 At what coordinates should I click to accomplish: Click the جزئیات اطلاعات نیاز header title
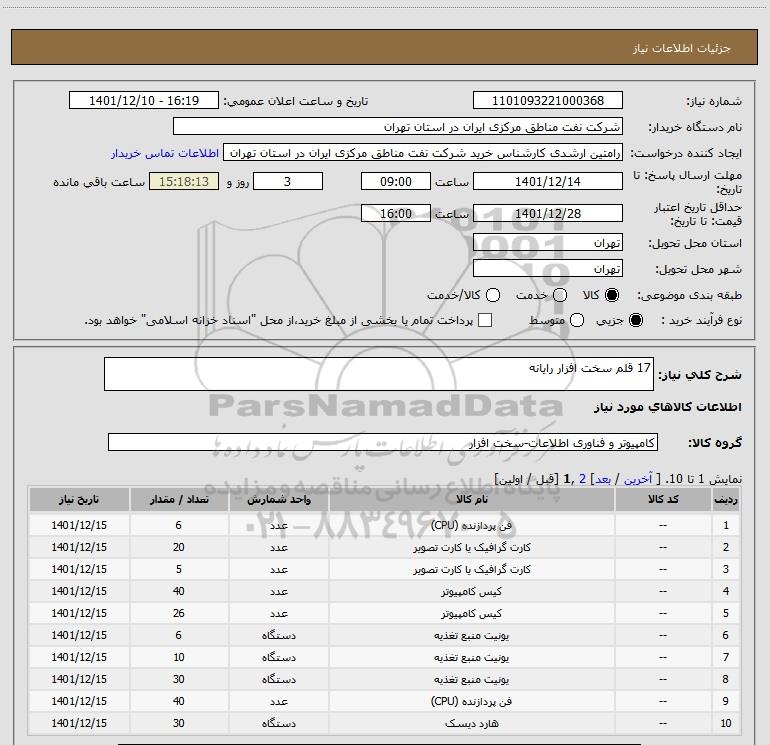click(682, 48)
